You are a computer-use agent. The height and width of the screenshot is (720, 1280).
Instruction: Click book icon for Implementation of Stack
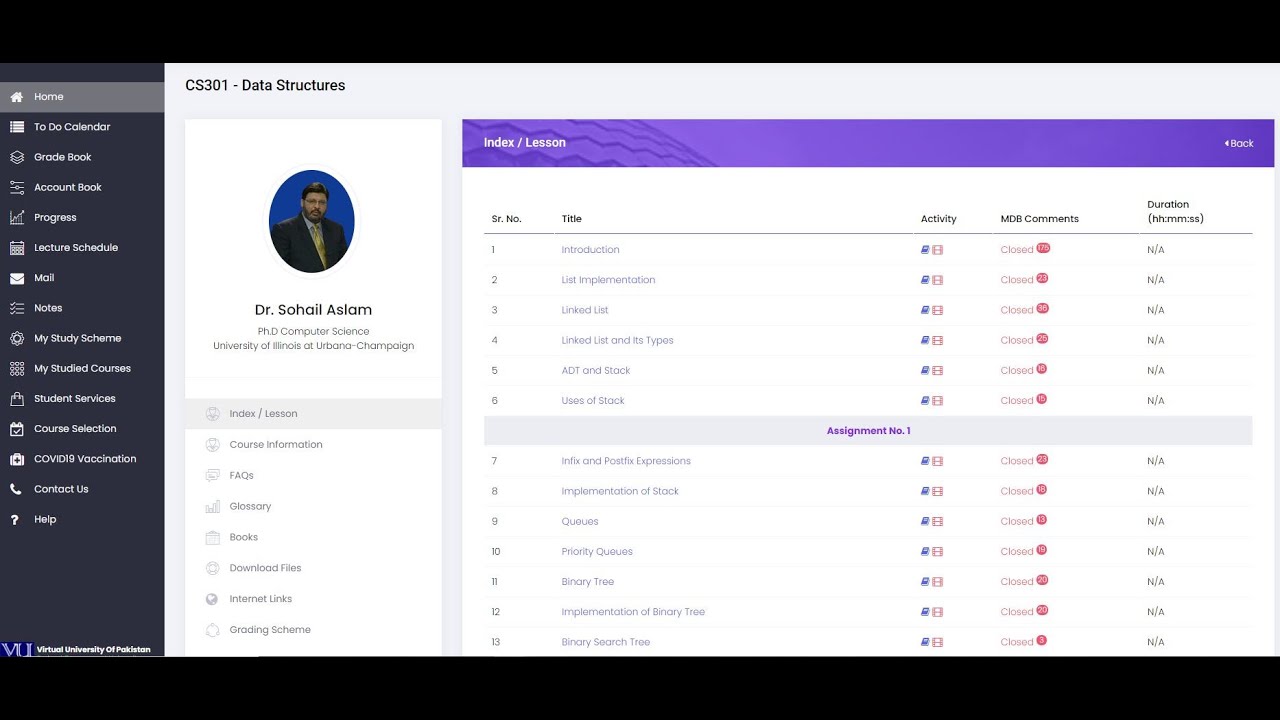(926, 491)
